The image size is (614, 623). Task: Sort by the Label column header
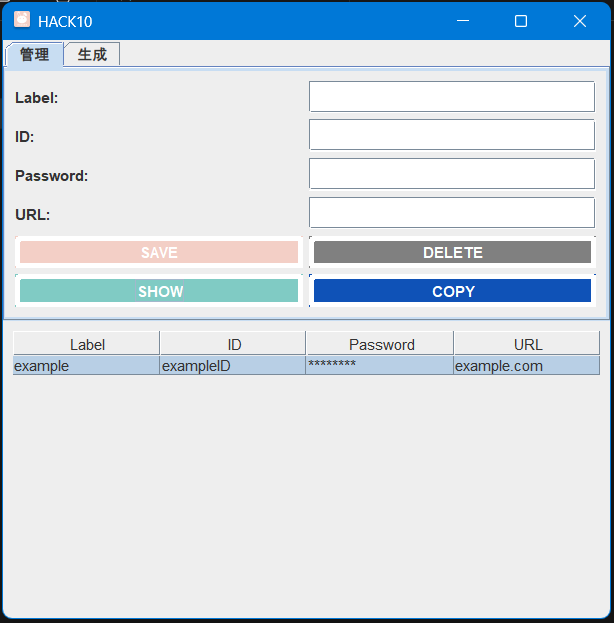[x=87, y=344]
